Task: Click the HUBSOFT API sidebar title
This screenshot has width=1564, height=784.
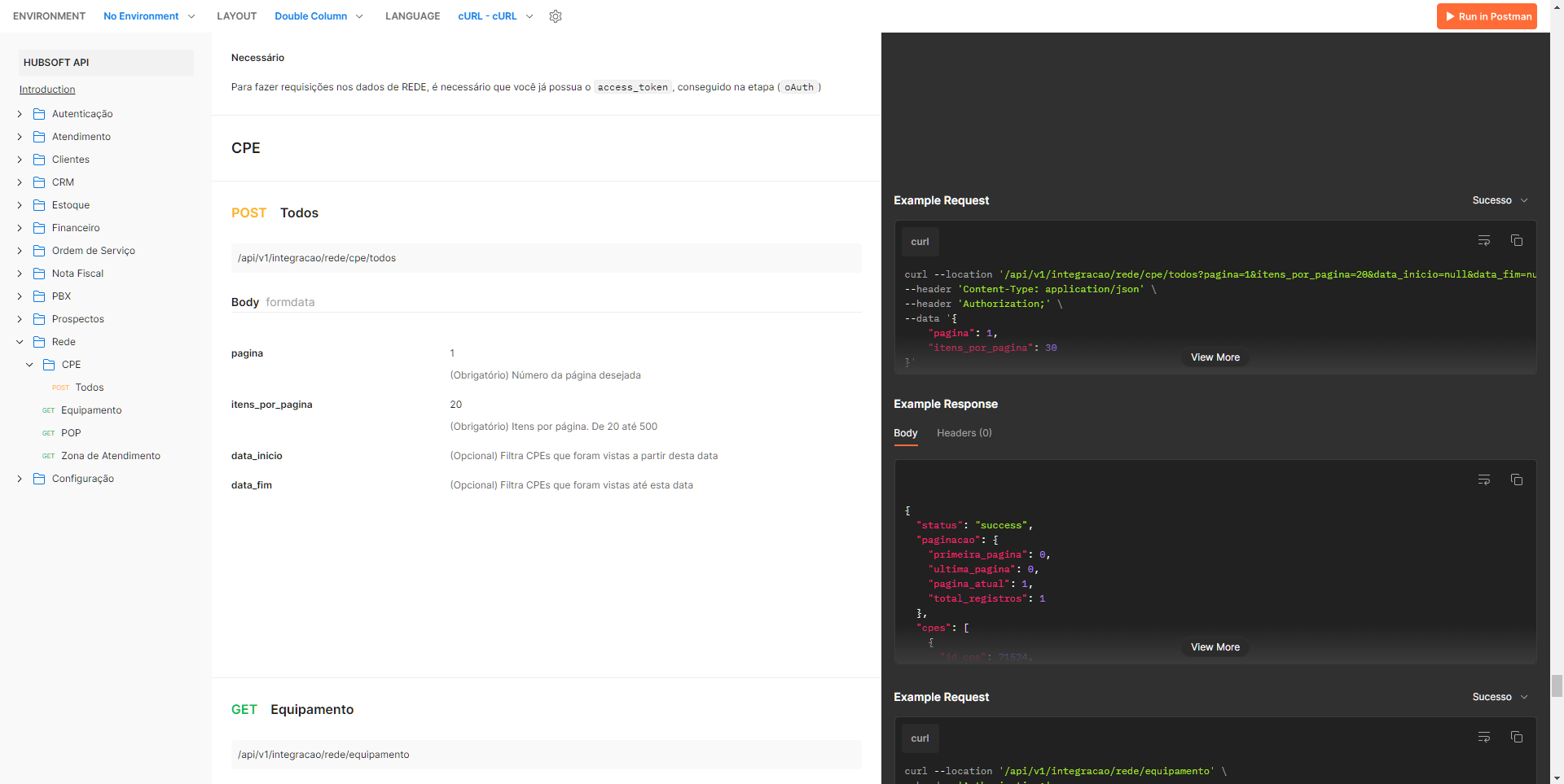Action: click(x=106, y=63)
